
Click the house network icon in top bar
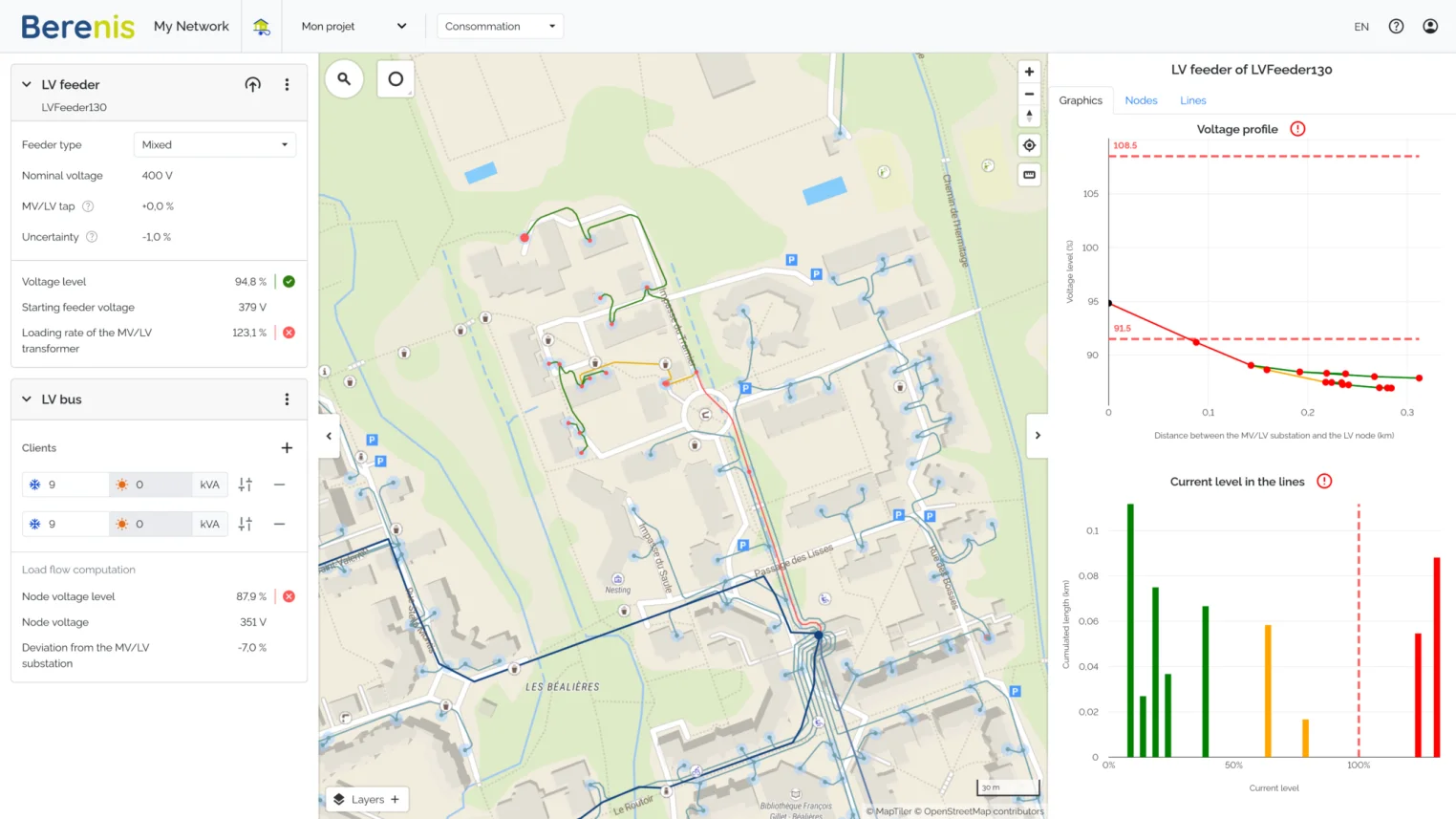[260, 26]
